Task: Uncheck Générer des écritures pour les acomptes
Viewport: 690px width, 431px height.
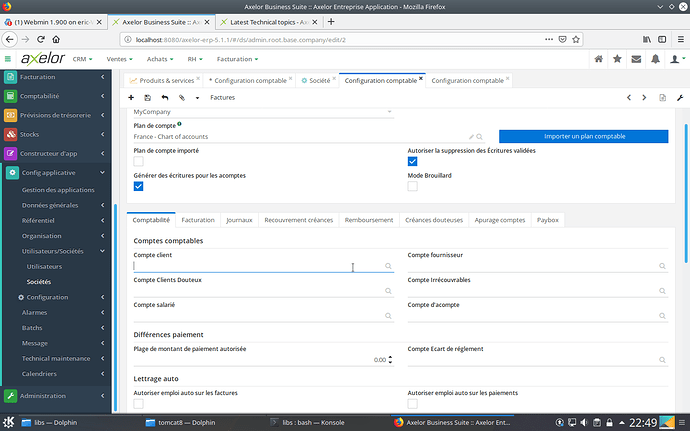Action: [139, 186]
